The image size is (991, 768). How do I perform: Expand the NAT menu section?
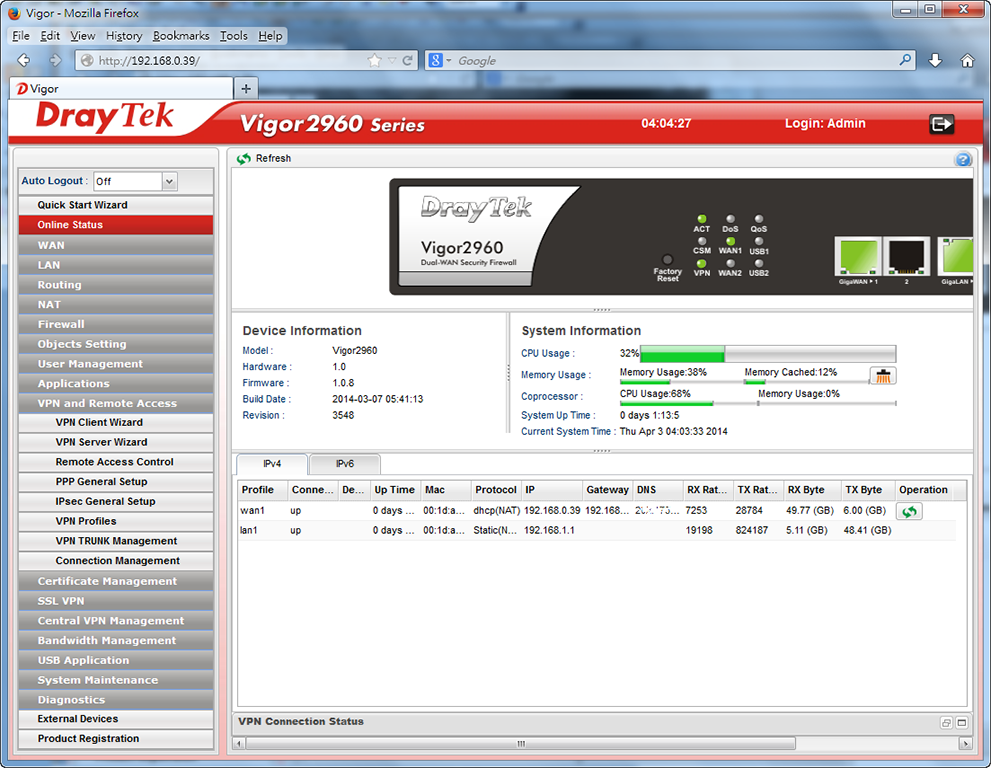116,305
